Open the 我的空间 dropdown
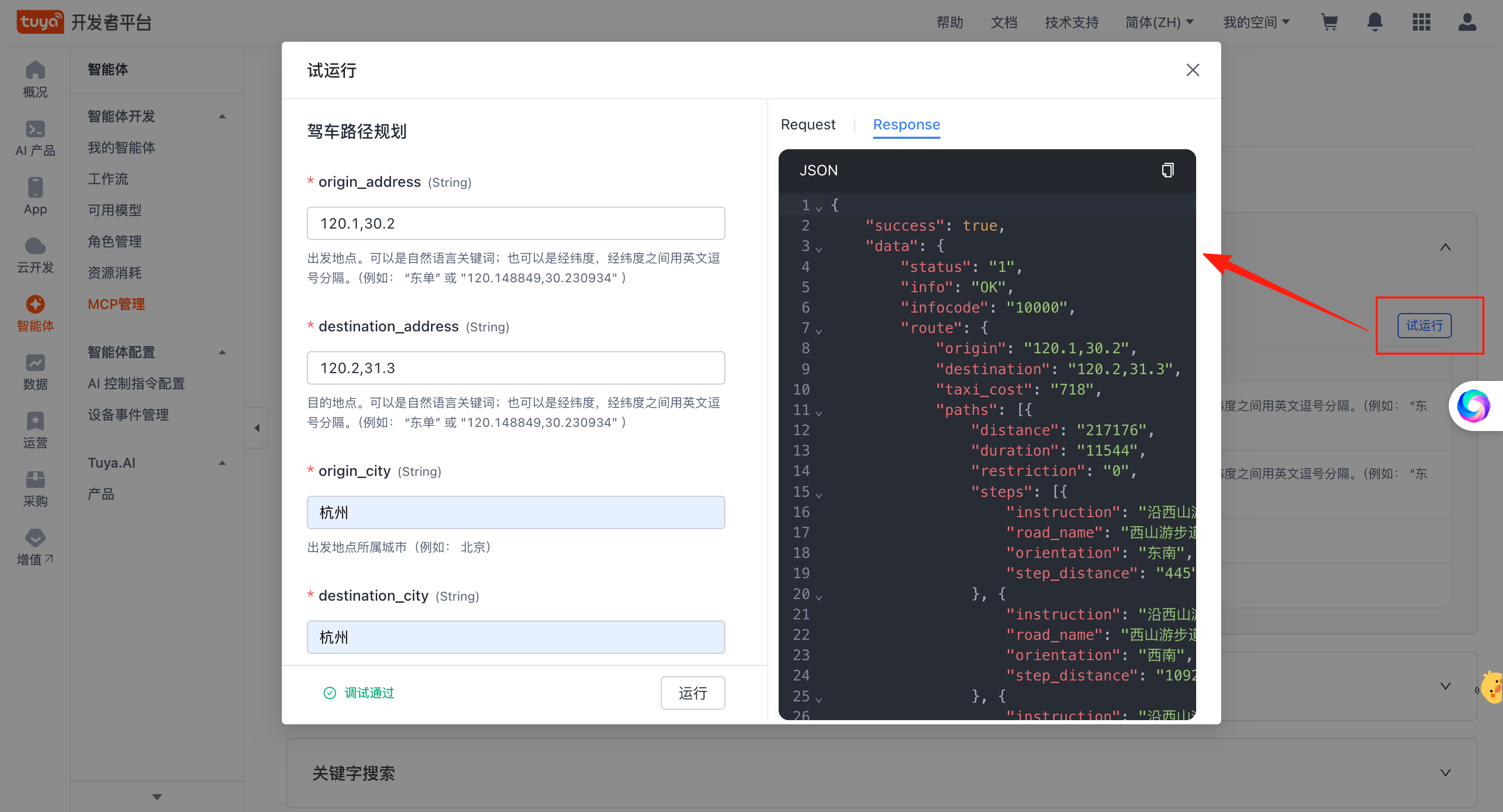 pos(1256,22)
